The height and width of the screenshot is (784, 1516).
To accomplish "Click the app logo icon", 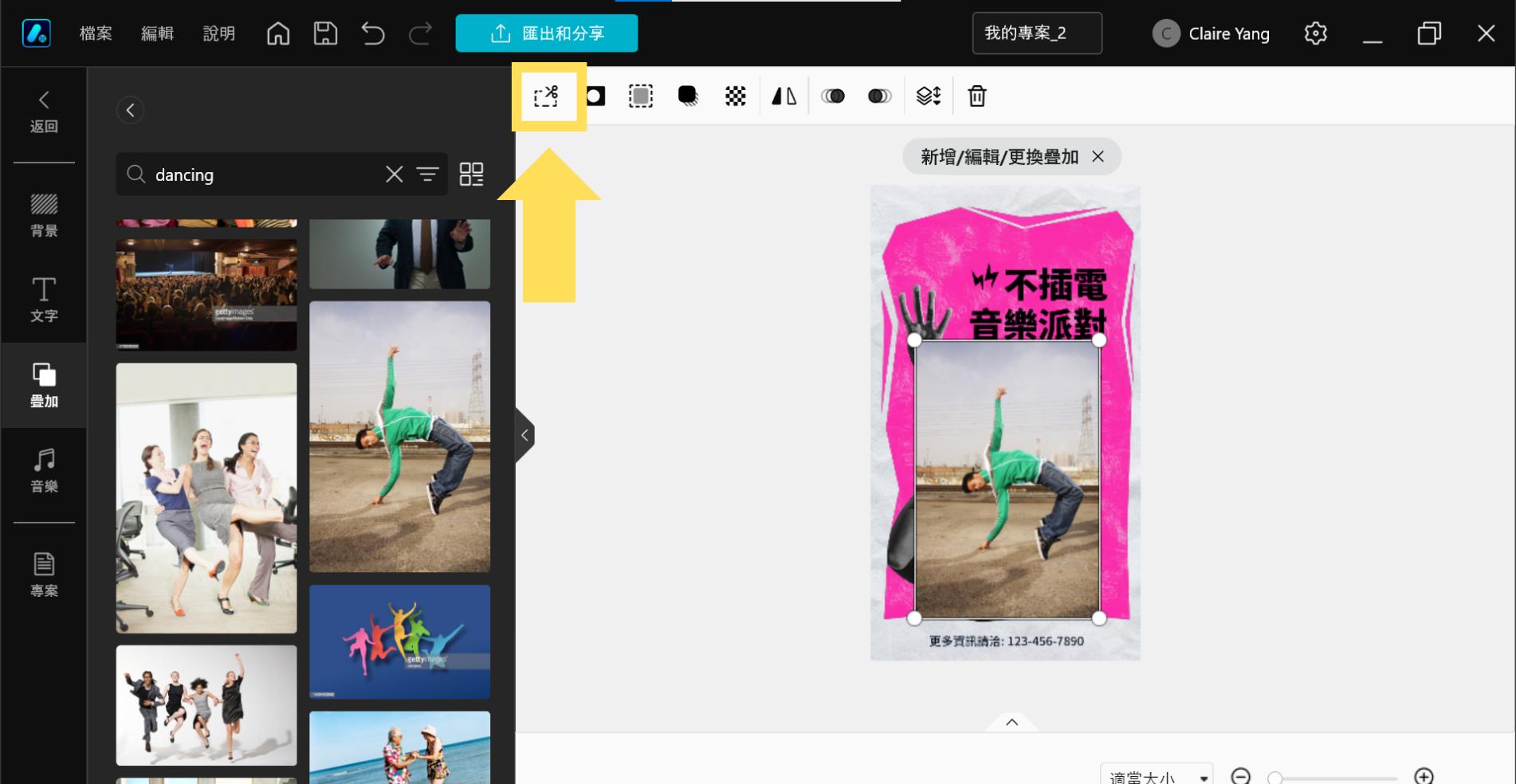I will coord(37,33).
